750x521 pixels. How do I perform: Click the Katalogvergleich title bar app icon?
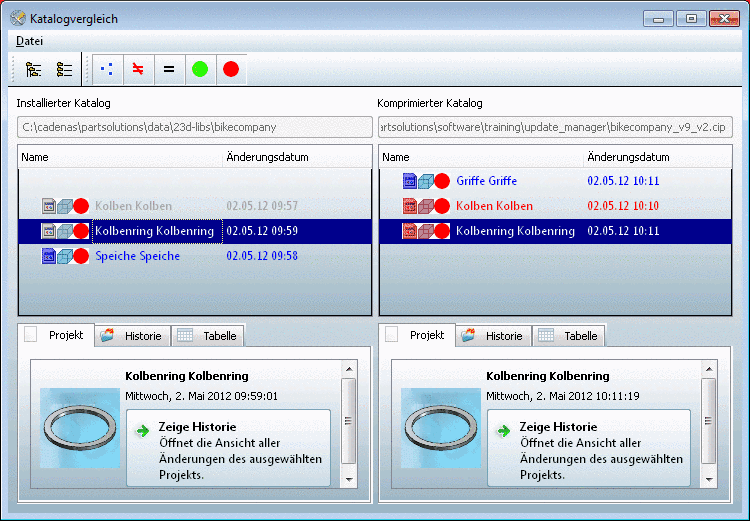coord(18,18)
